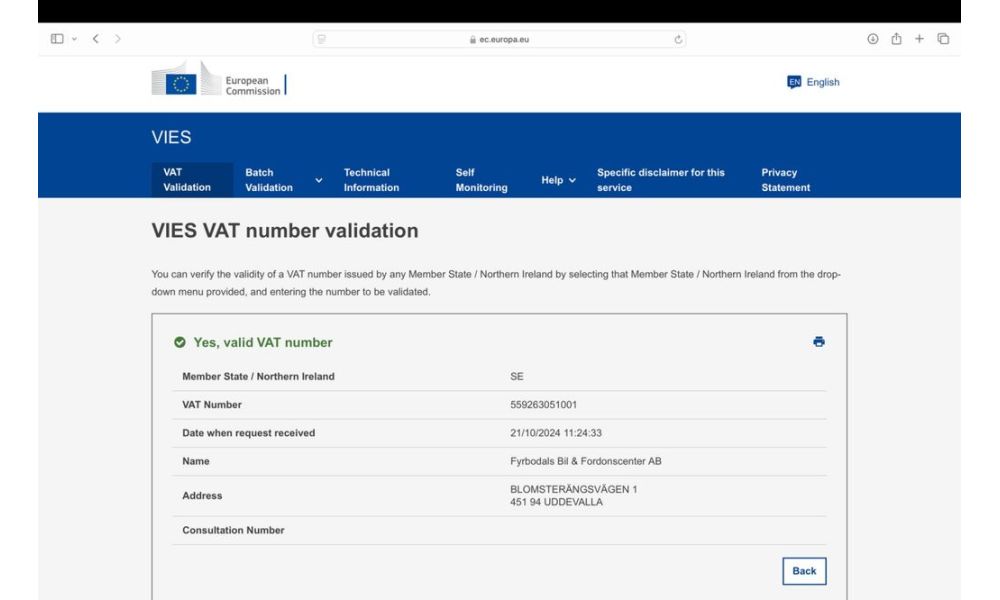This screenshot has width=1000, height=600.
Task: Expand the Batch Validation dropdown chevron
Action: coord(319,180)
